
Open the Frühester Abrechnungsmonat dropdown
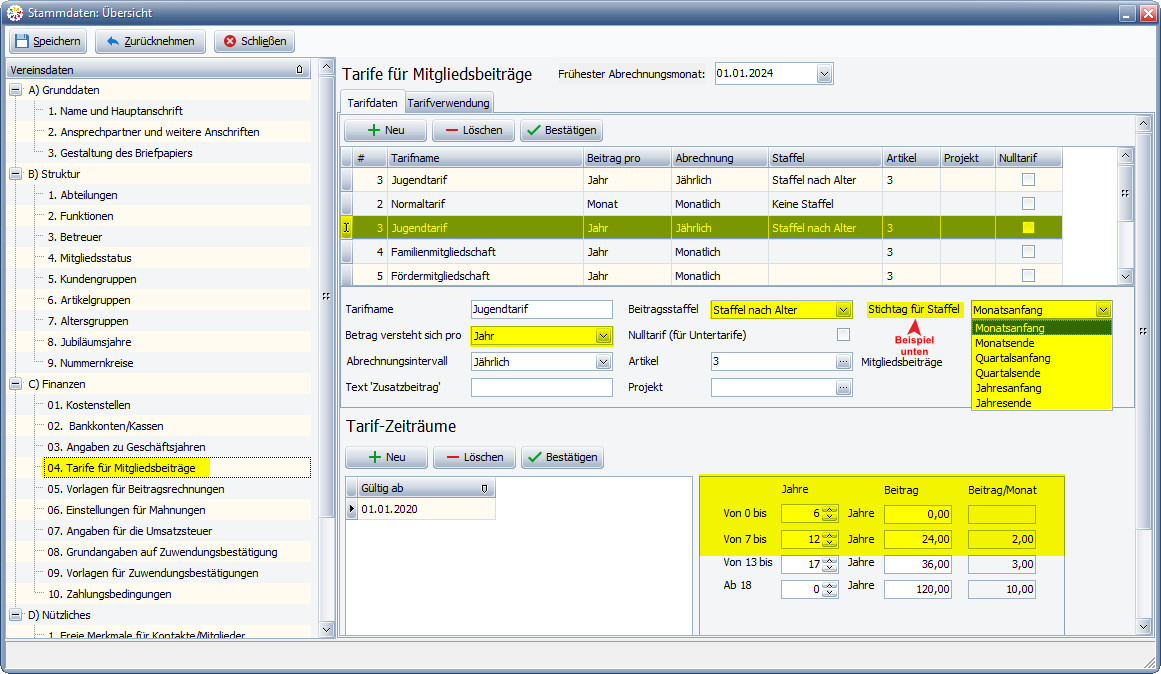tap(824, 74)
